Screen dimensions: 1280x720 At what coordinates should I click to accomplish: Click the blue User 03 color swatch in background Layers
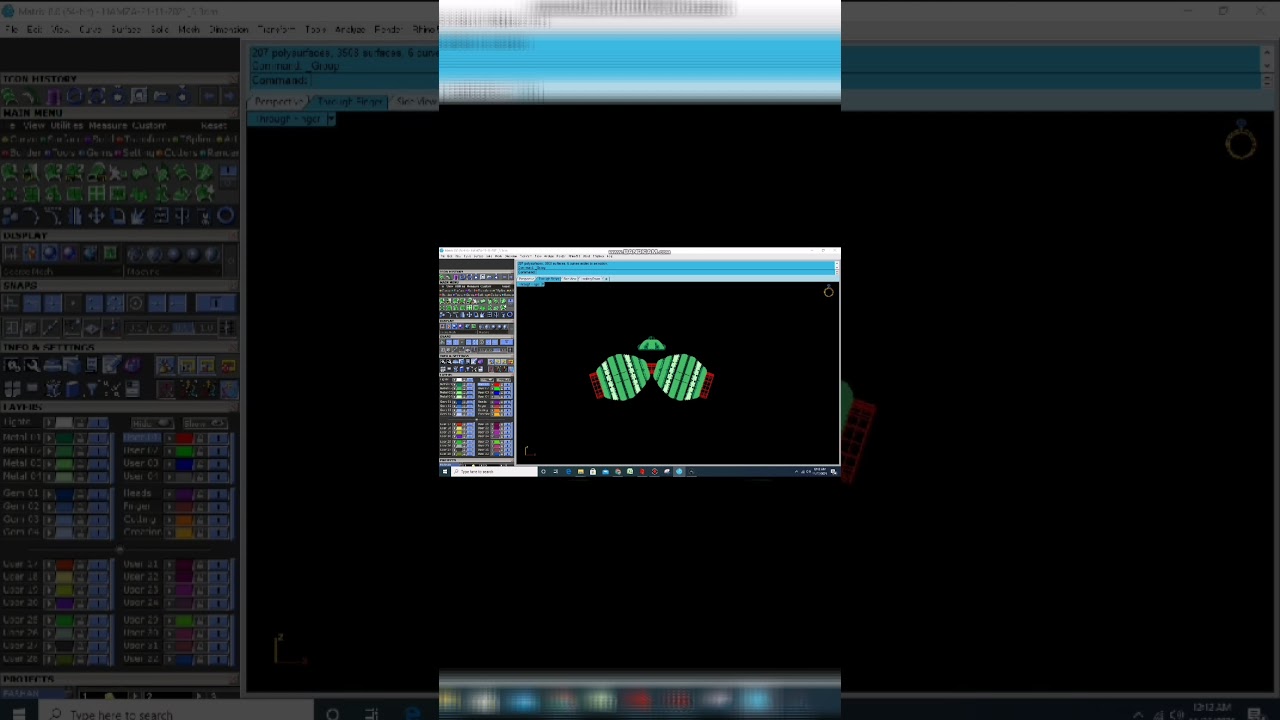tap(183, 463)
